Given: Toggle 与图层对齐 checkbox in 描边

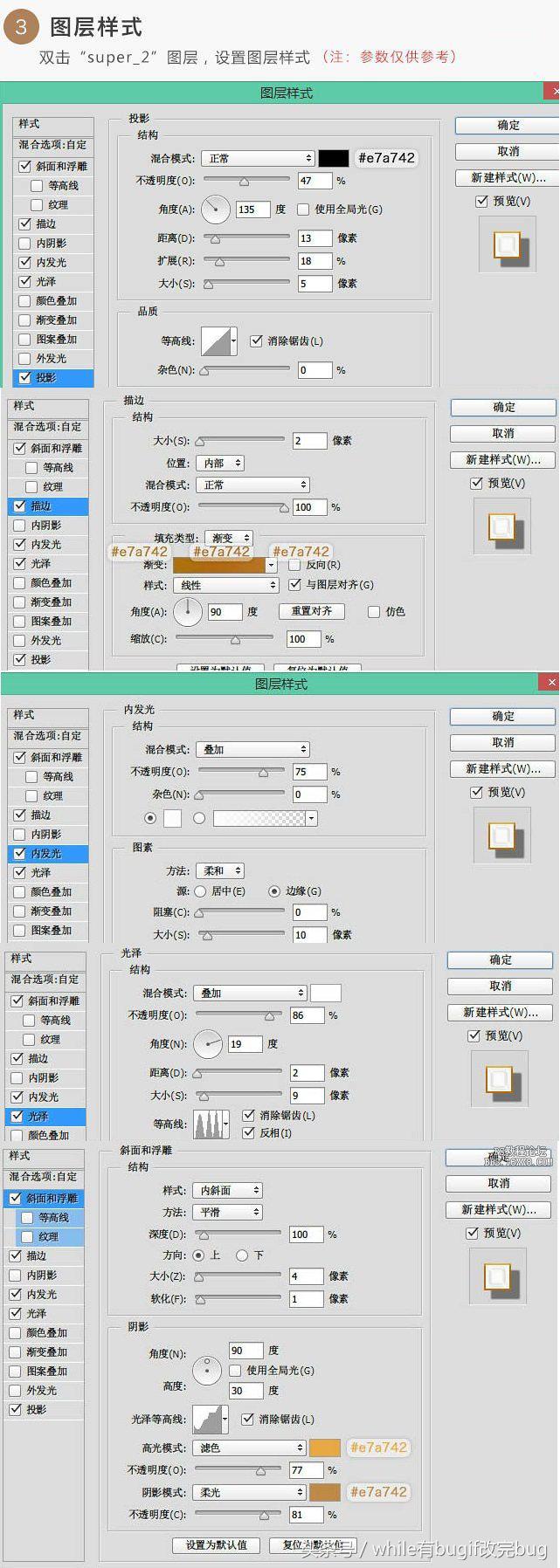Looking at the screenshot, I should 294,585.
